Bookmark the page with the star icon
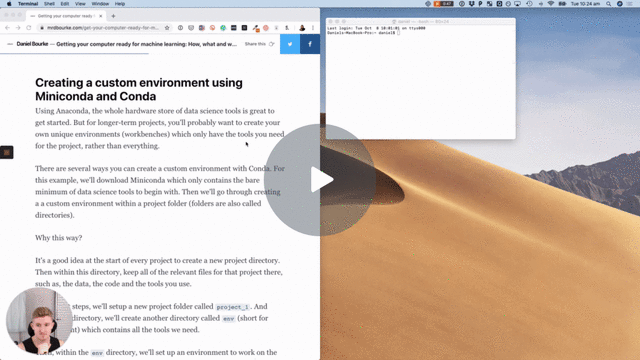640x360 pixels. coord(167,28)
